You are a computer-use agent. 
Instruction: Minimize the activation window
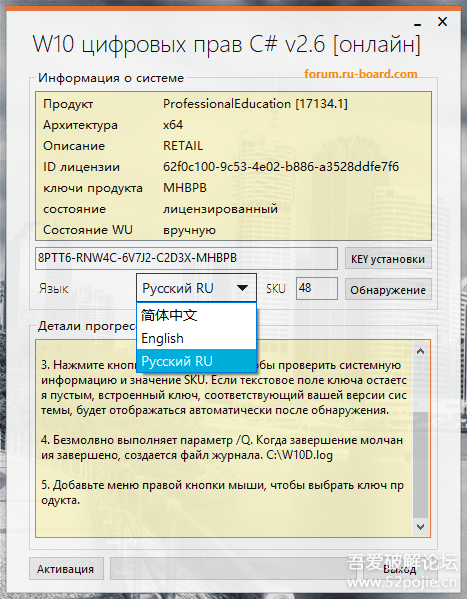[x=418, y=24]
